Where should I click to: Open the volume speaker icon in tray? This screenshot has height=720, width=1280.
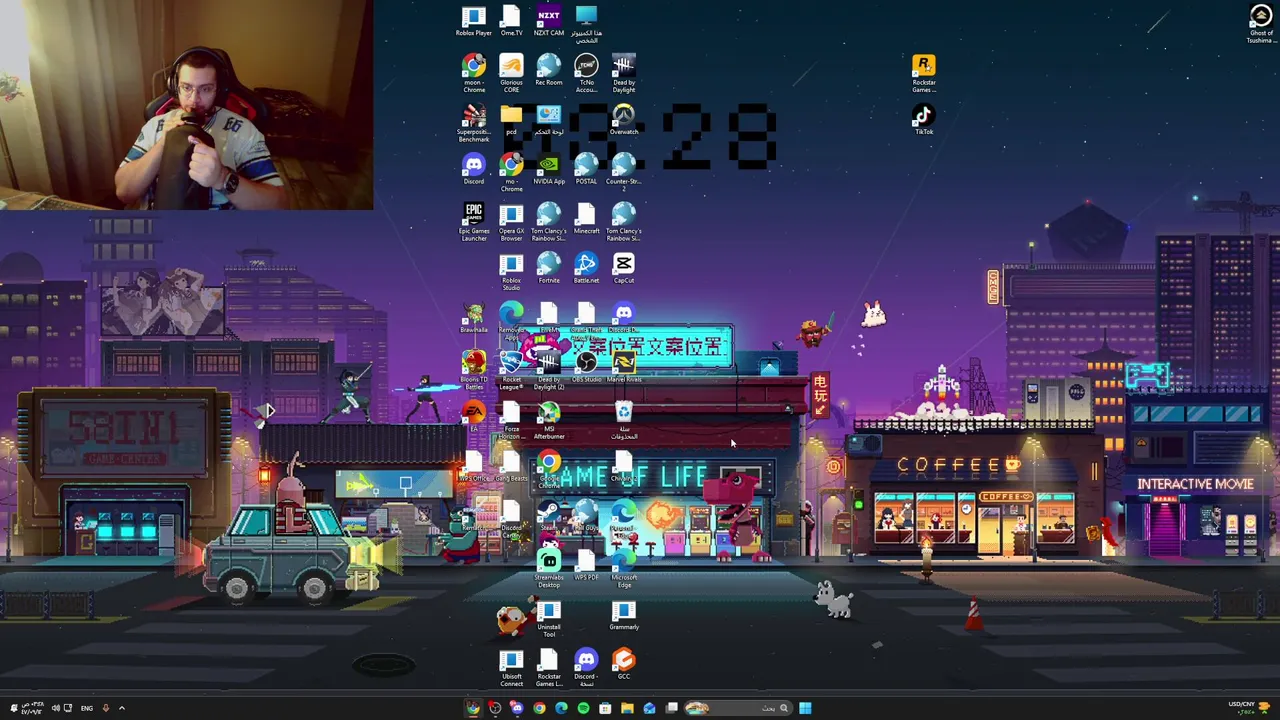coord(55,708)
